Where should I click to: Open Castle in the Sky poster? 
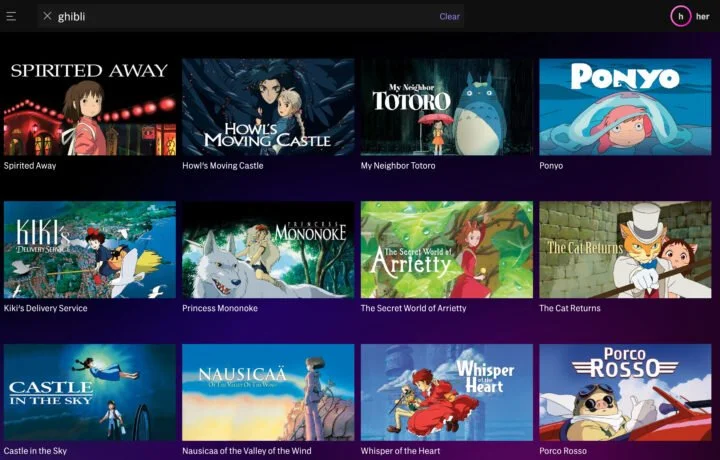[x=90, y=392]
